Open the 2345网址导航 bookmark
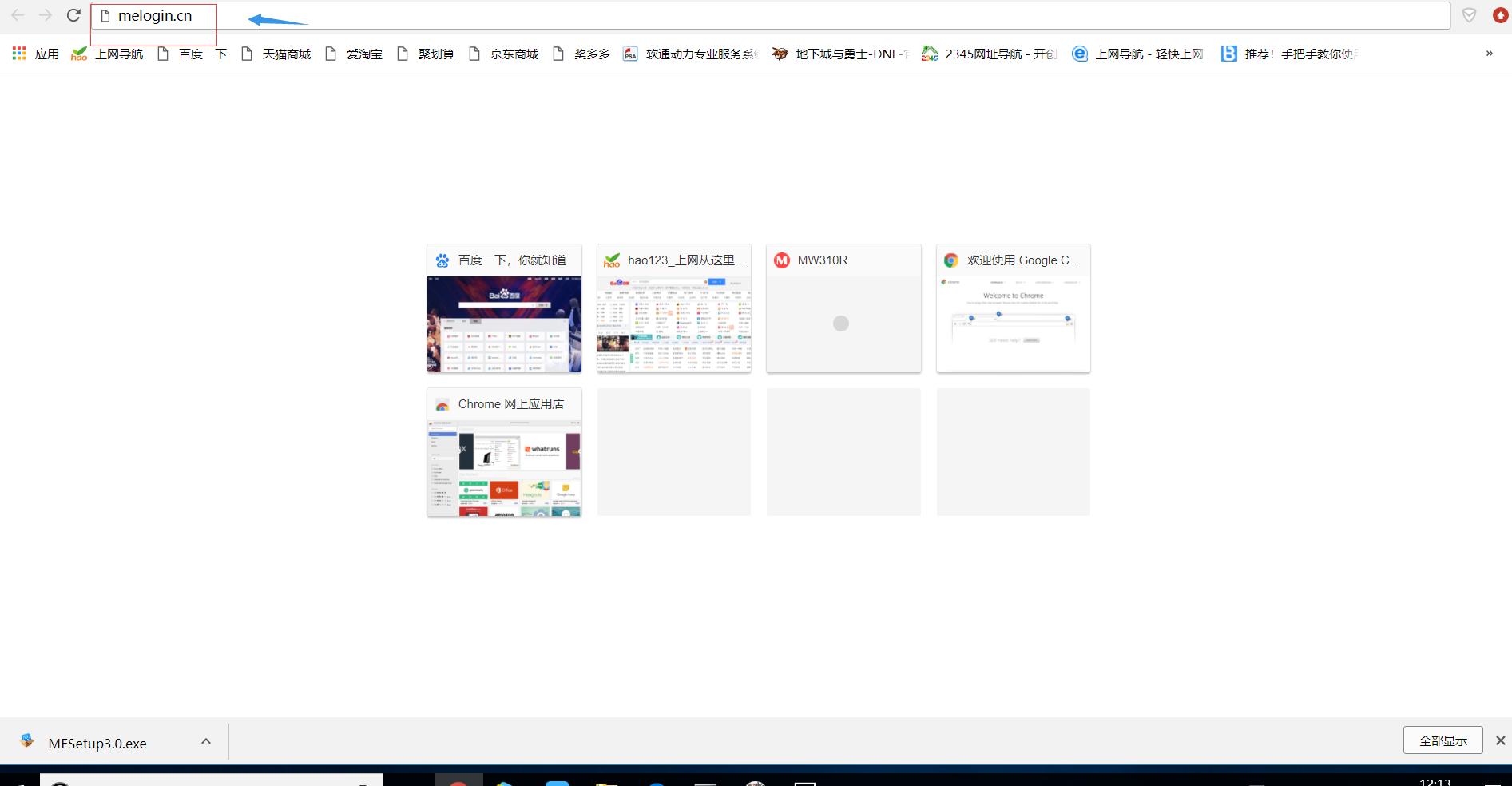 (x=989, y=54)
